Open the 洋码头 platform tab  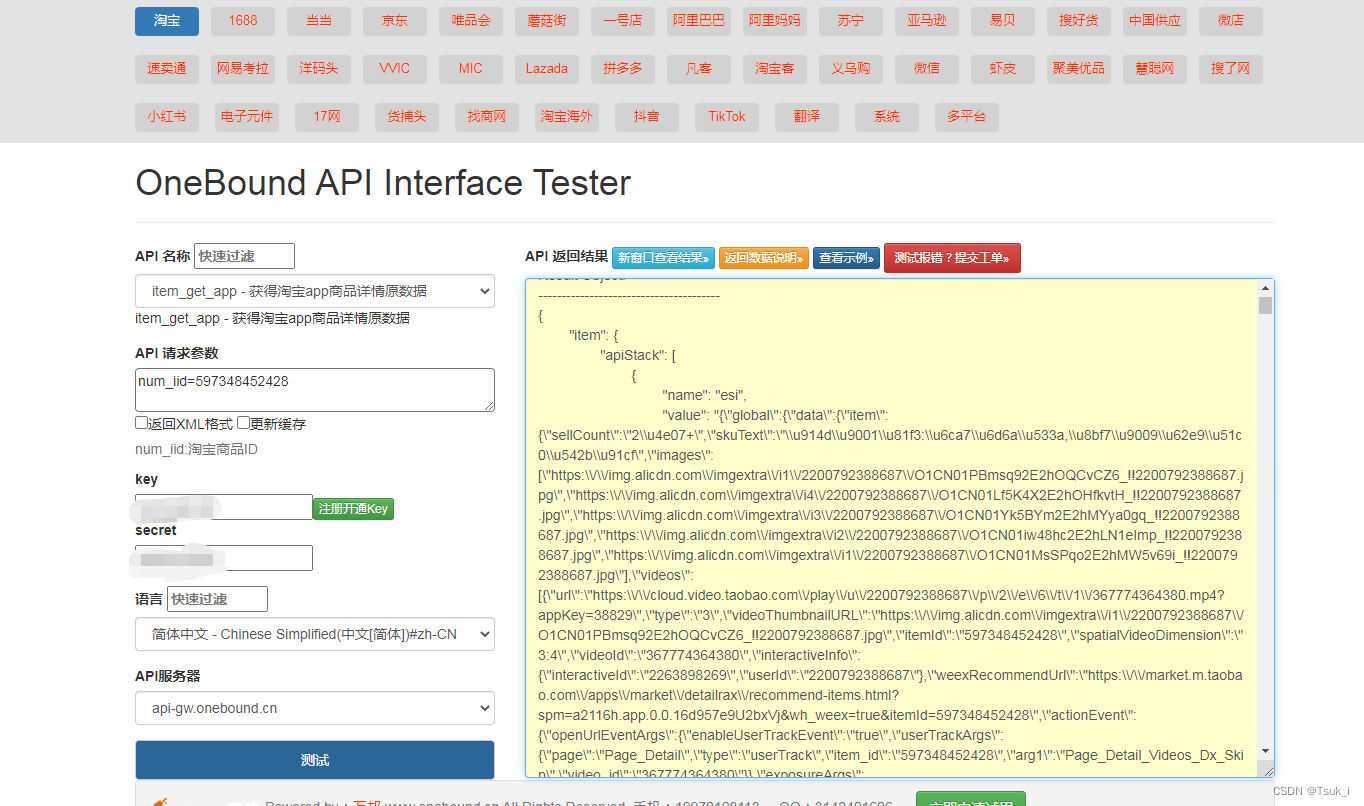(319, 69)
